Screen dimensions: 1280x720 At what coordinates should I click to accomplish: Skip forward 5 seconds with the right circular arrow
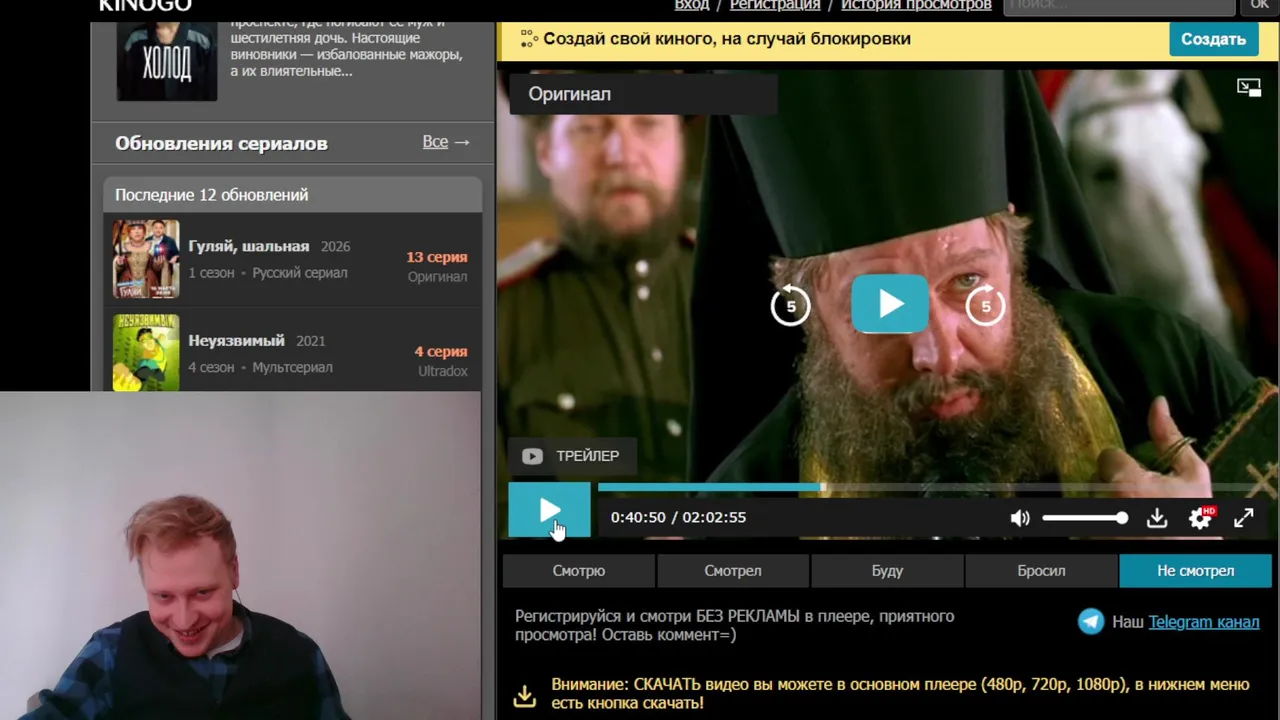[986, 305]
